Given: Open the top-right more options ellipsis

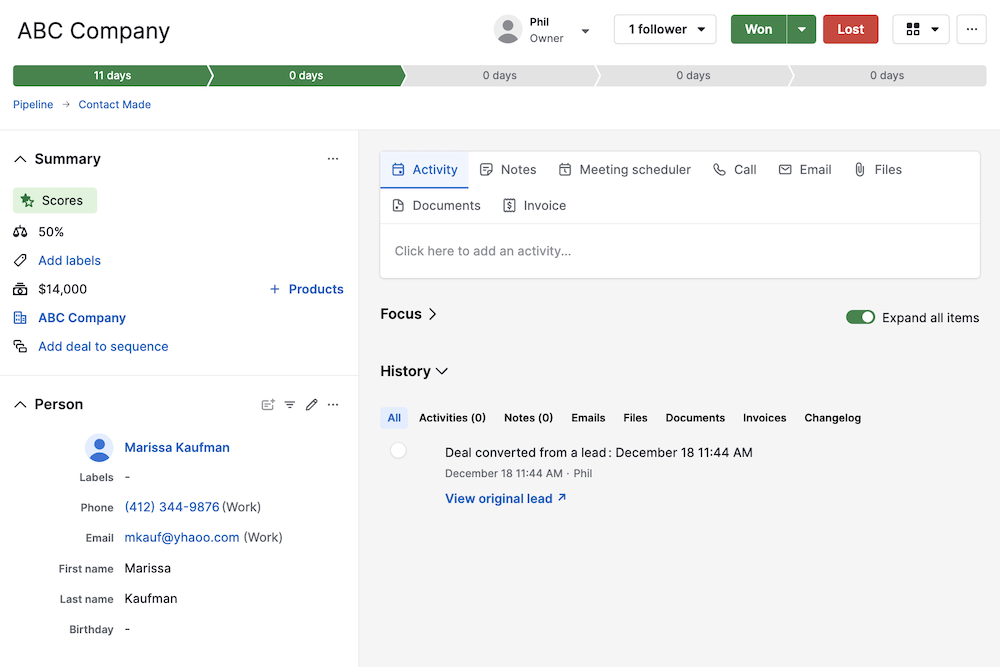Looking at the screenshot, I should coord(971,29).
